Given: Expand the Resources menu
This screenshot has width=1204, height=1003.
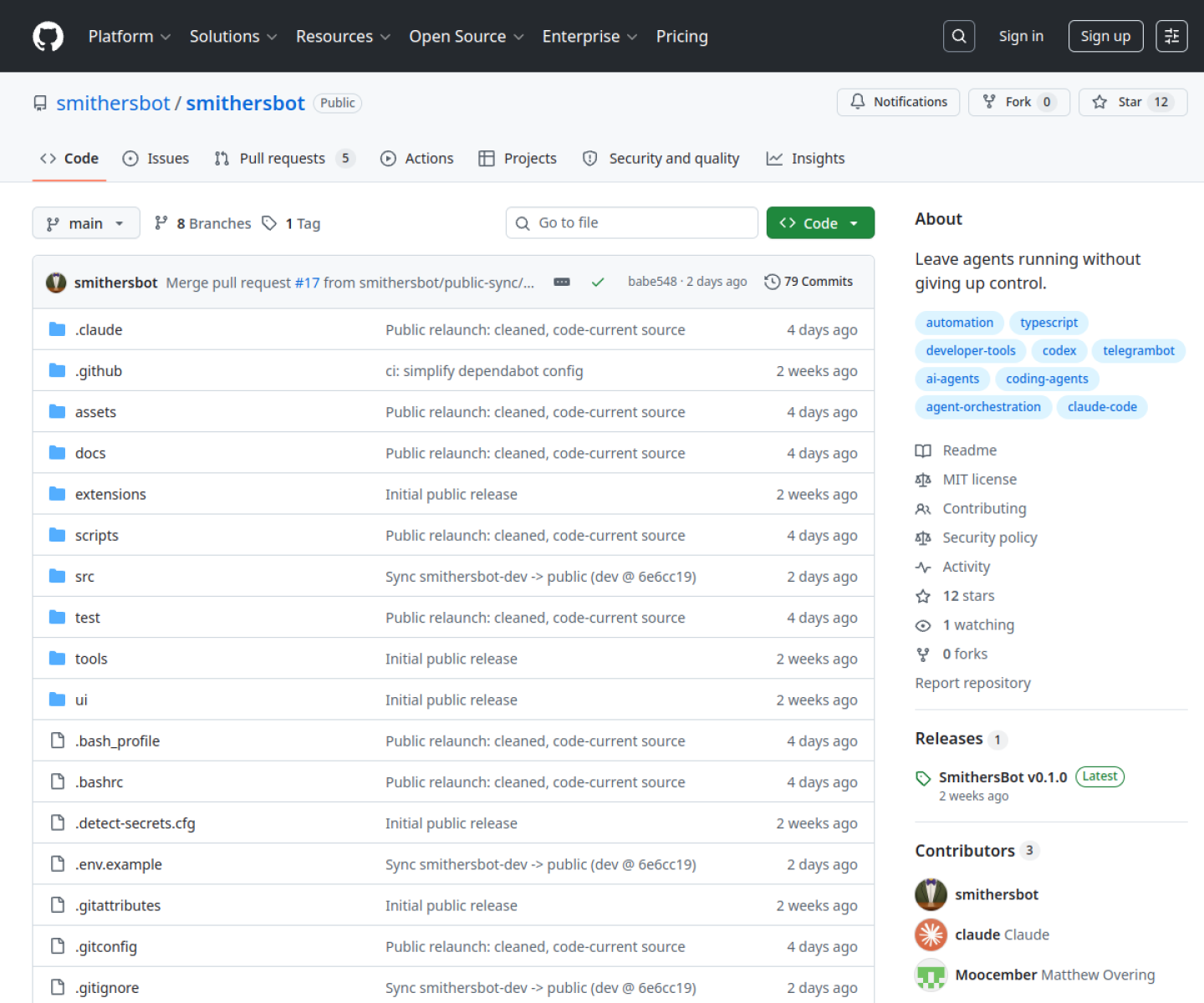Looking at the screenshot, I should (343, 37).
